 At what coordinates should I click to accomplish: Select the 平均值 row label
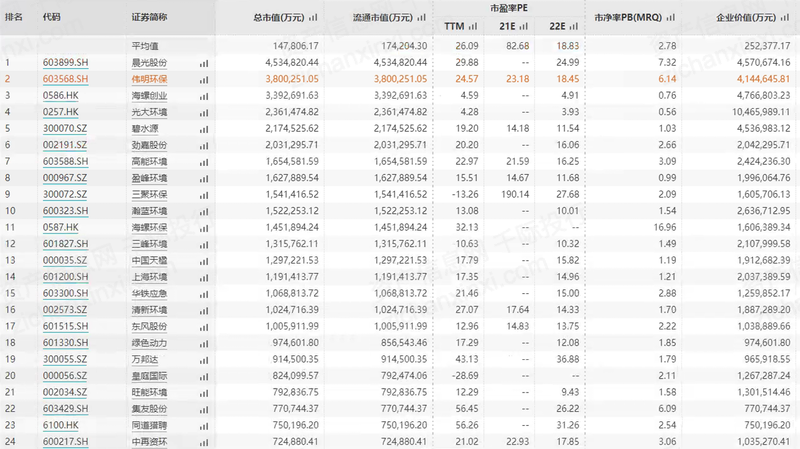click(x=145, y=46)
